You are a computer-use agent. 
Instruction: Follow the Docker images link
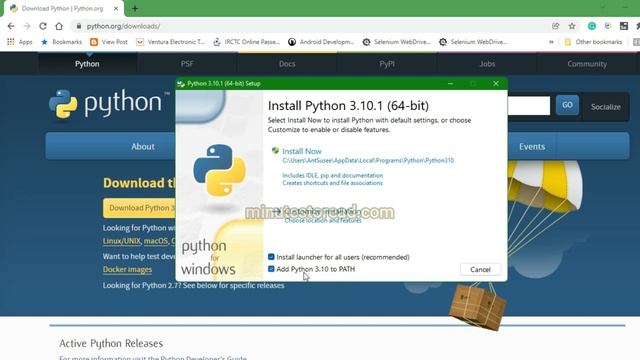[127, 269]
